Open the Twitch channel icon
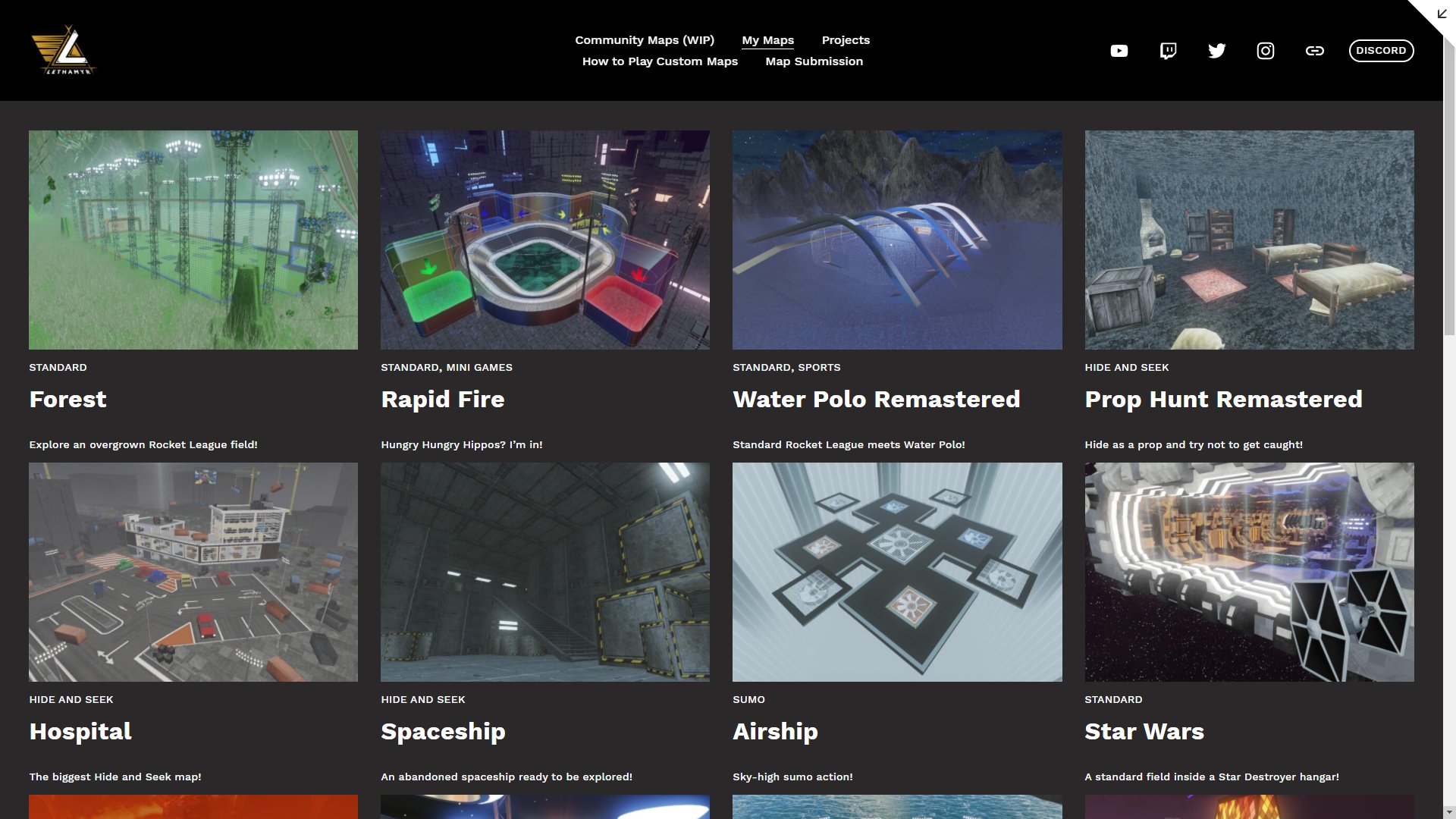Screen dimensions: 1456x819 tap(1168, 51)
